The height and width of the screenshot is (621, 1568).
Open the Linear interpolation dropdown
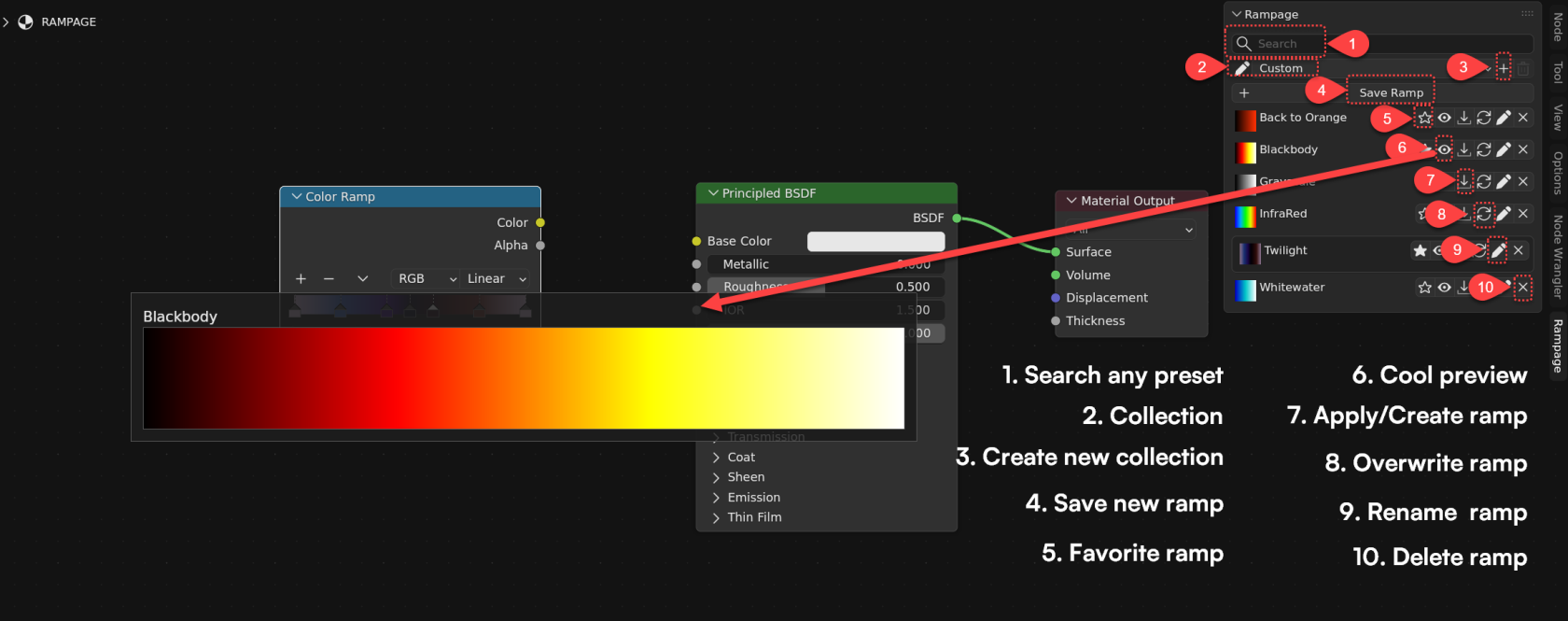pos(497,278)
